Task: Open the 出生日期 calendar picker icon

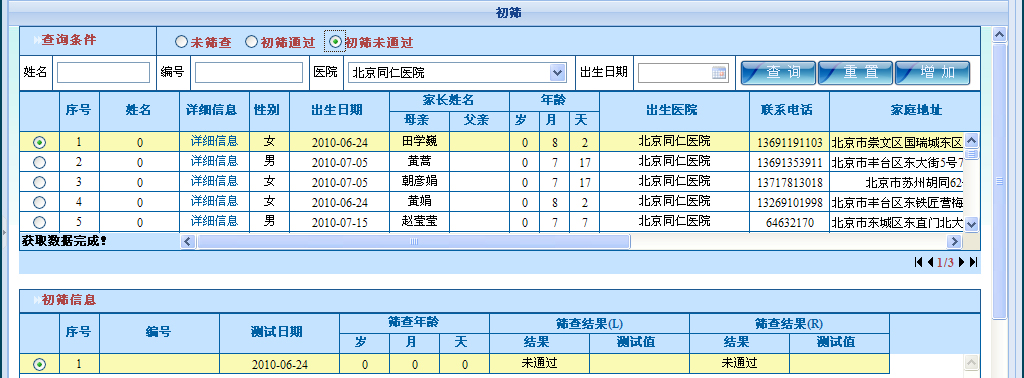Action: click(x=719, y=72)
